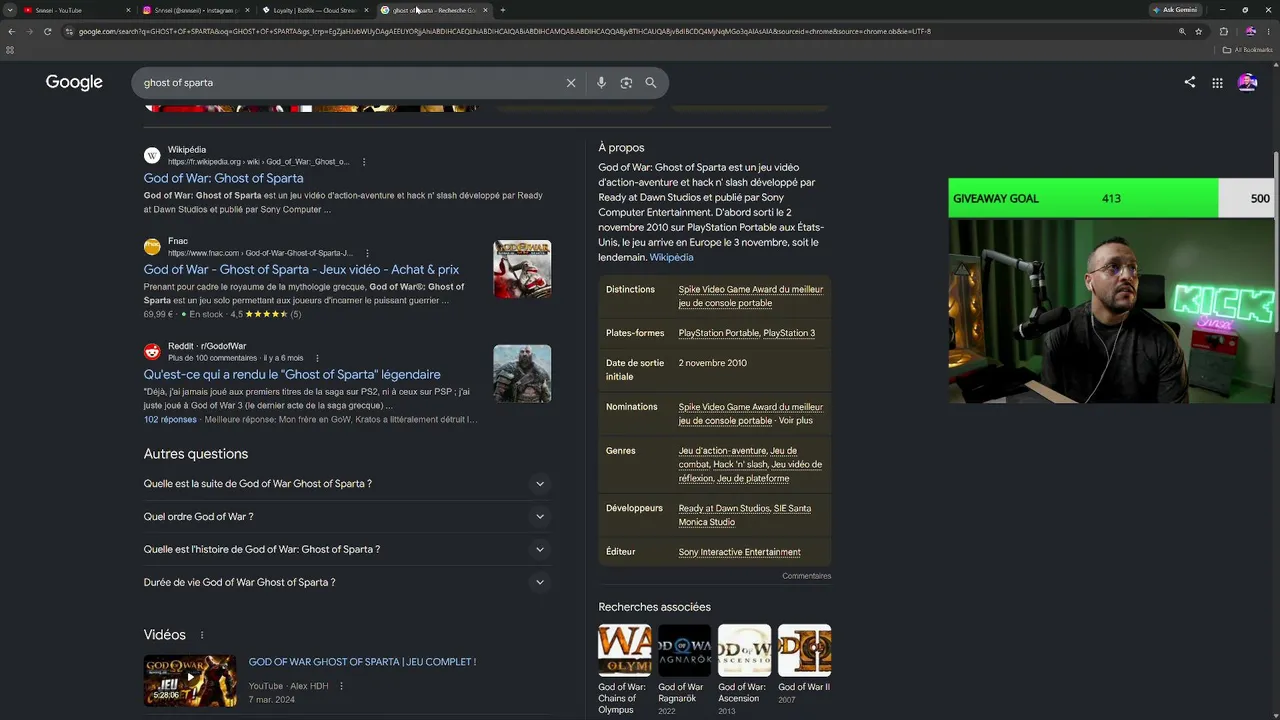Open the PlayStation Portable platform link
The width and height of the screenshot is (1280, 720).
pyautogui.click(x=718, y=333)
